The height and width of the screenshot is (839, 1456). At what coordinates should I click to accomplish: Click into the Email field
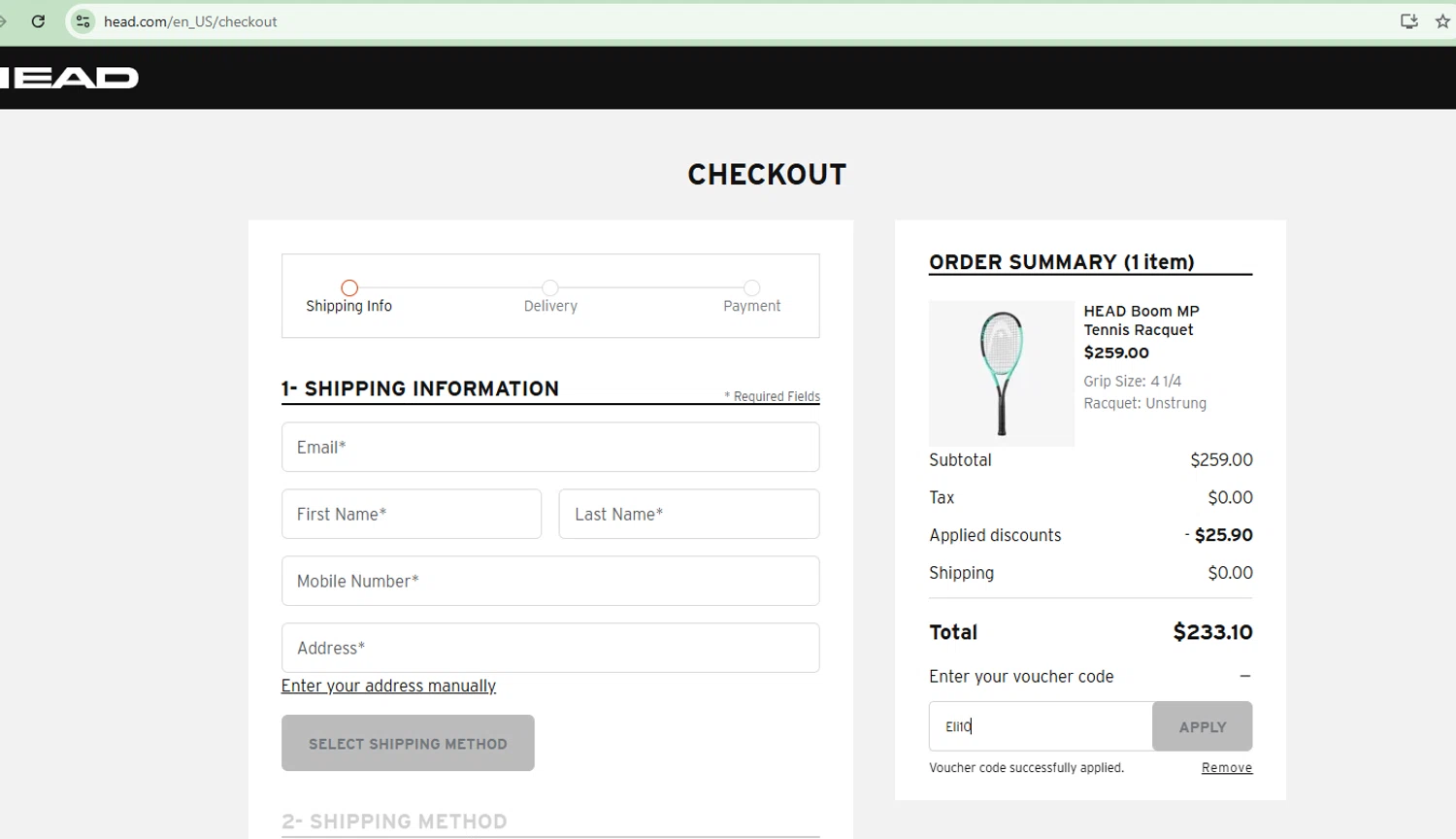point(550,447)
